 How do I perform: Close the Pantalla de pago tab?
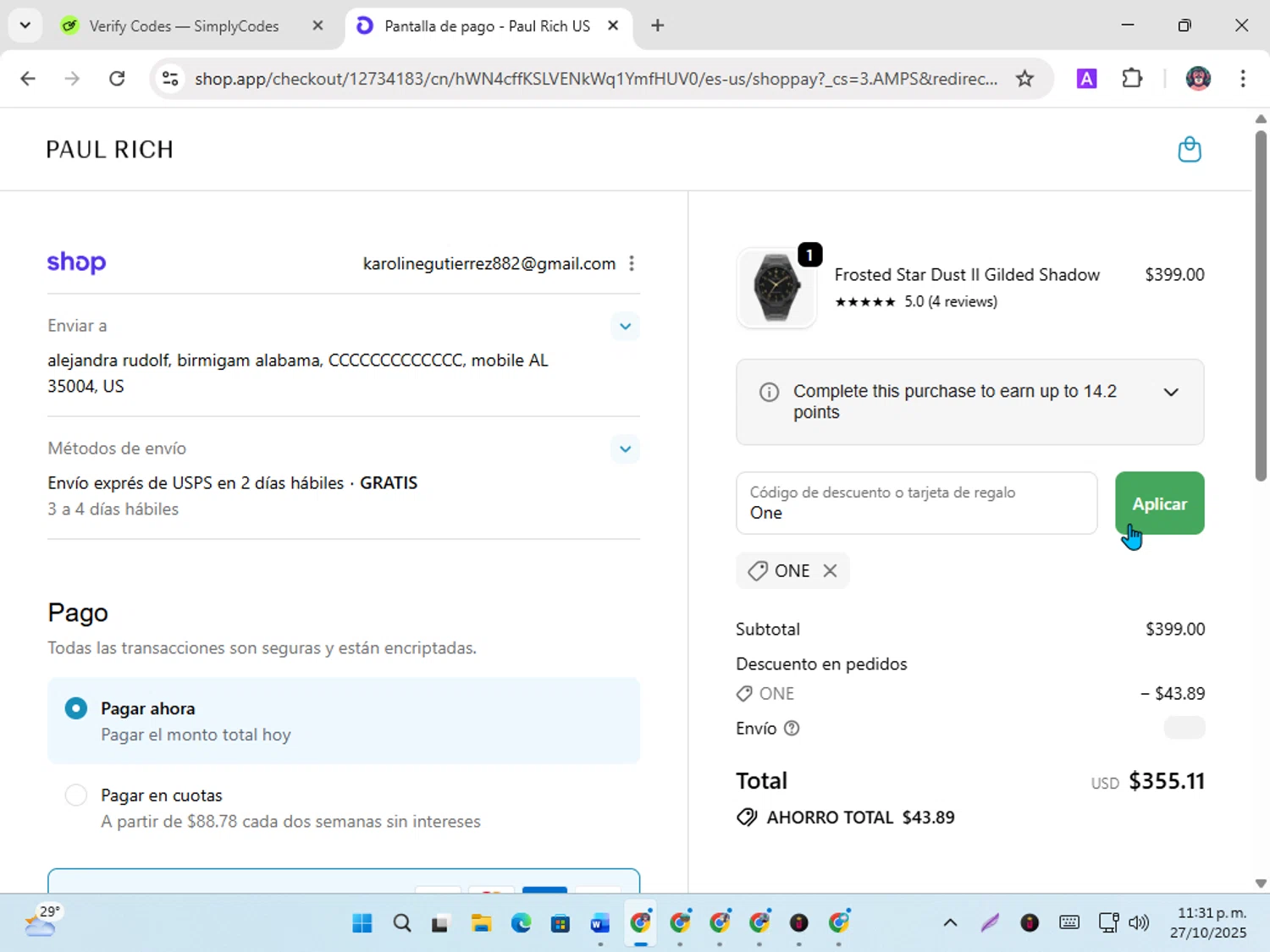point(613,25)
